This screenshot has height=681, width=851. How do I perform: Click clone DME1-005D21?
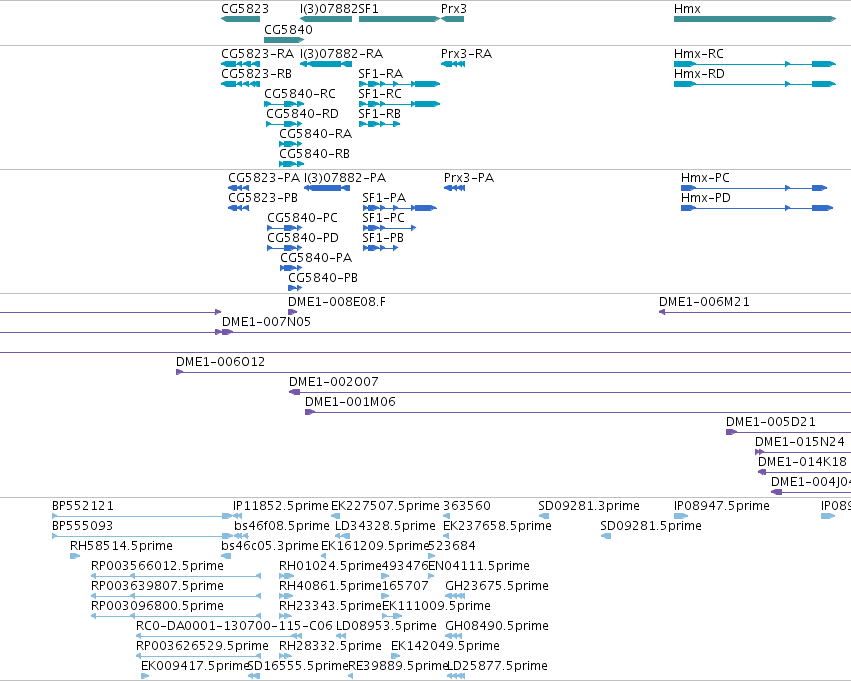pos(789,432)
